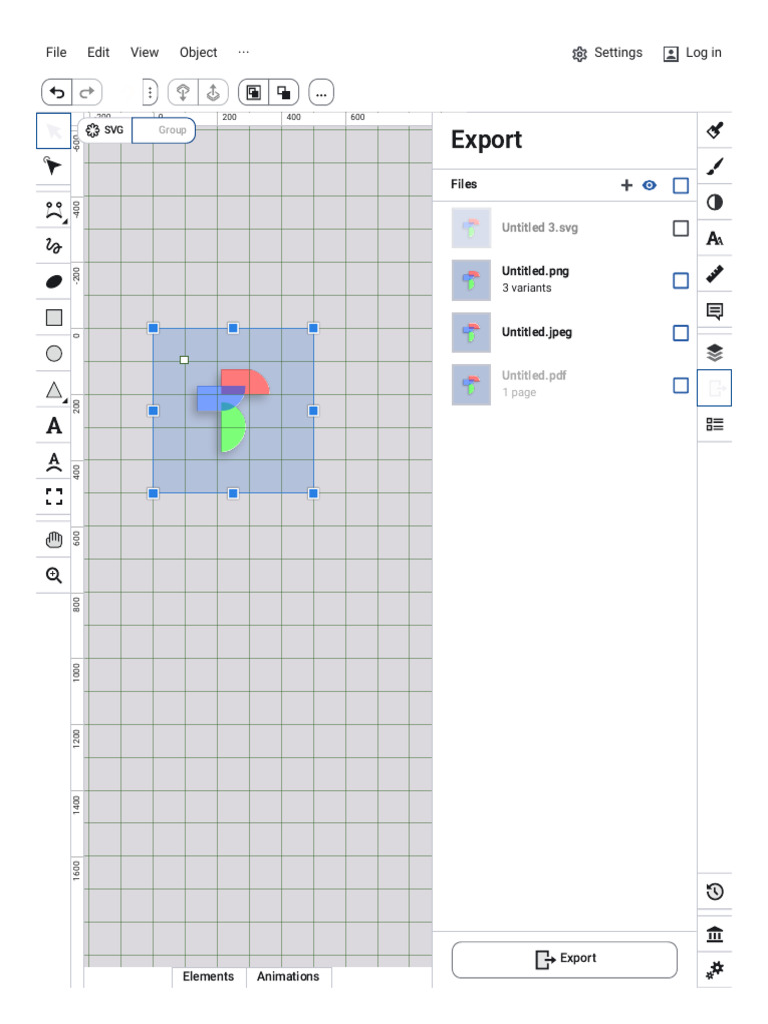
Task: Switch to the Animations tab
Action: point(288,976)
